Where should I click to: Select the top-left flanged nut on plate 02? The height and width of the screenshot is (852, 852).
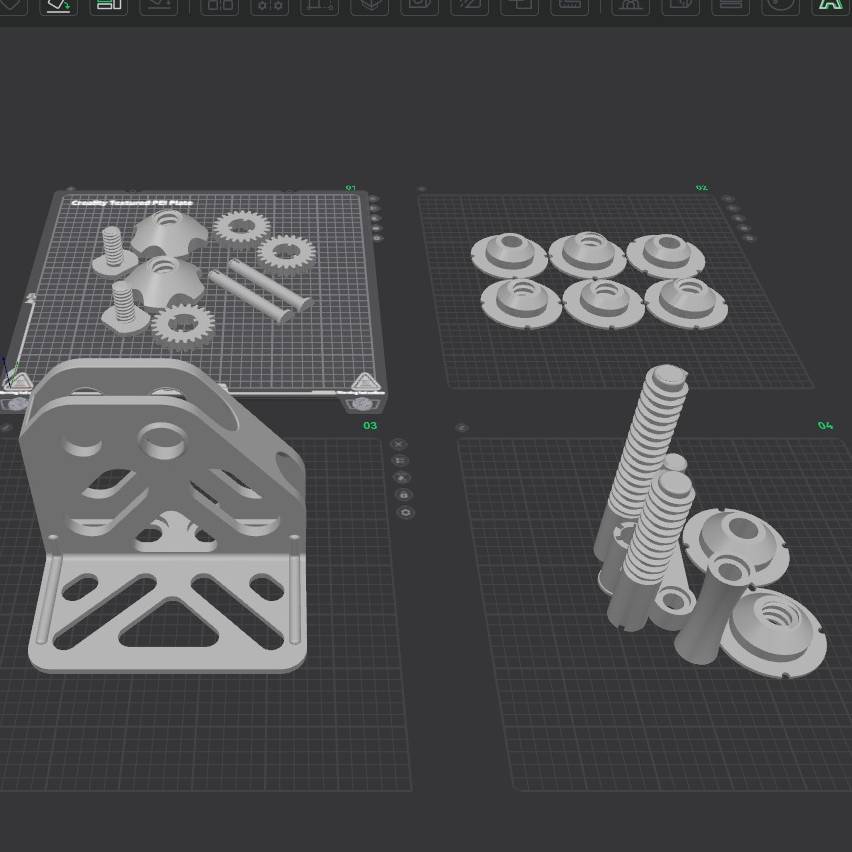coord(509,253)
